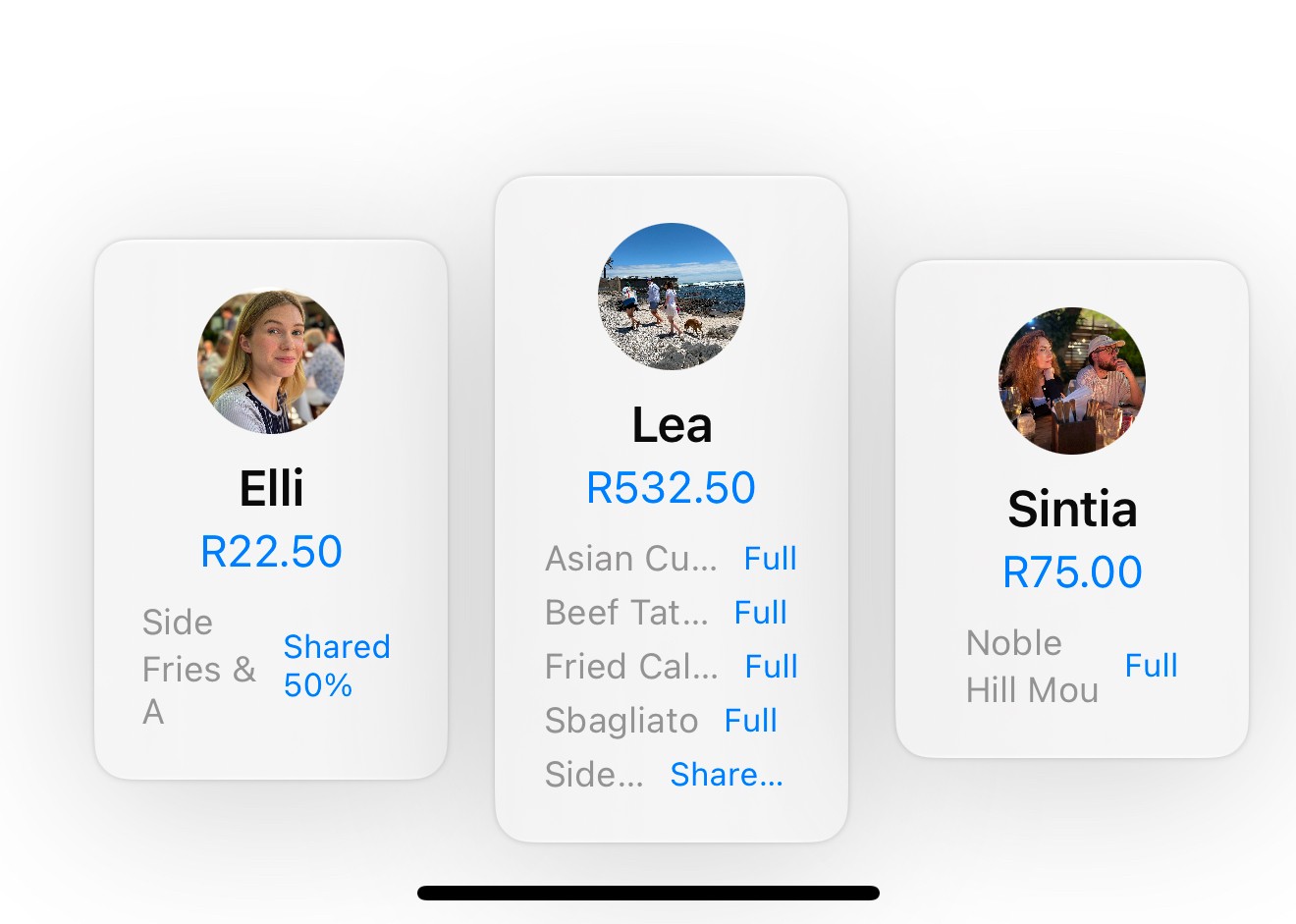Select the Elli name label
Screen dimensions: 1296x924
point(272,488)
